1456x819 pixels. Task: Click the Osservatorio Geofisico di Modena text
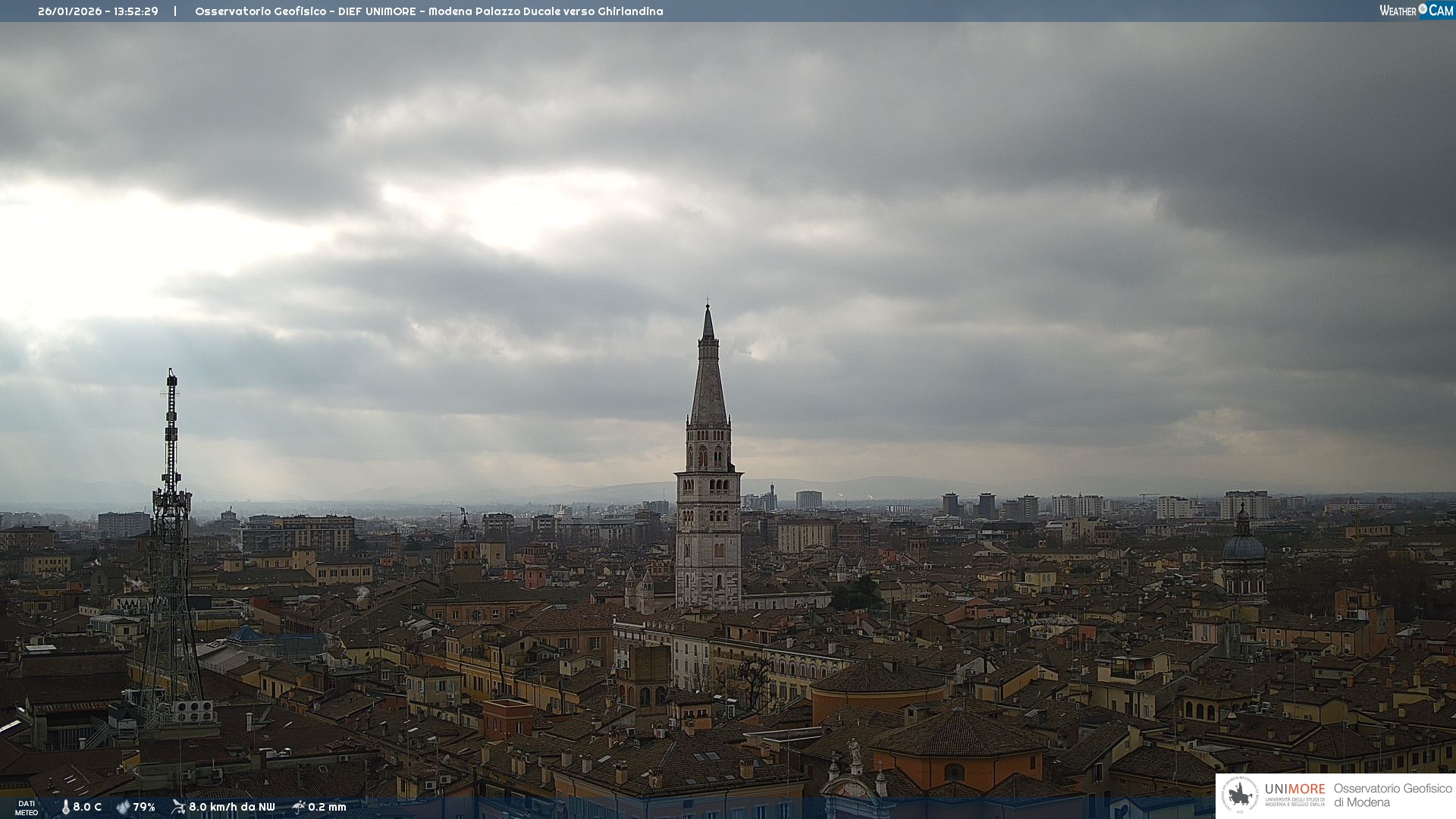point(1392,795)
